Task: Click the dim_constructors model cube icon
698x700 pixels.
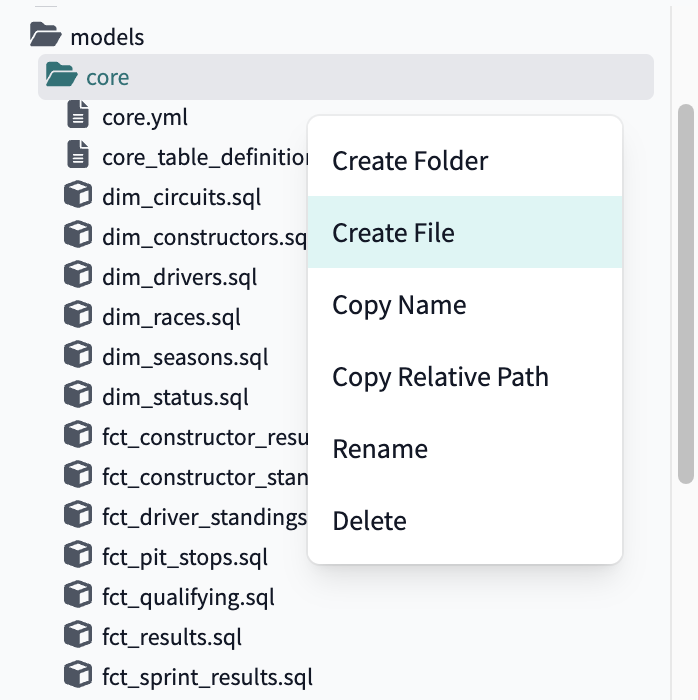Action: tap(78, 234)
